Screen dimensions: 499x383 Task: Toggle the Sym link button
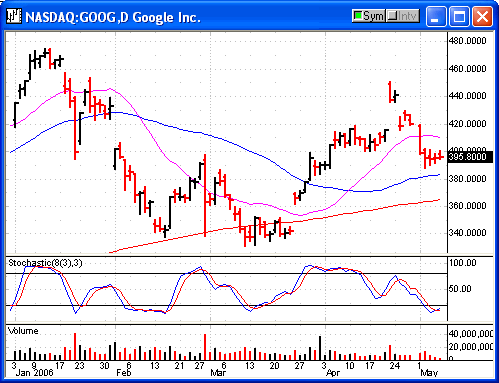[369, 16]
